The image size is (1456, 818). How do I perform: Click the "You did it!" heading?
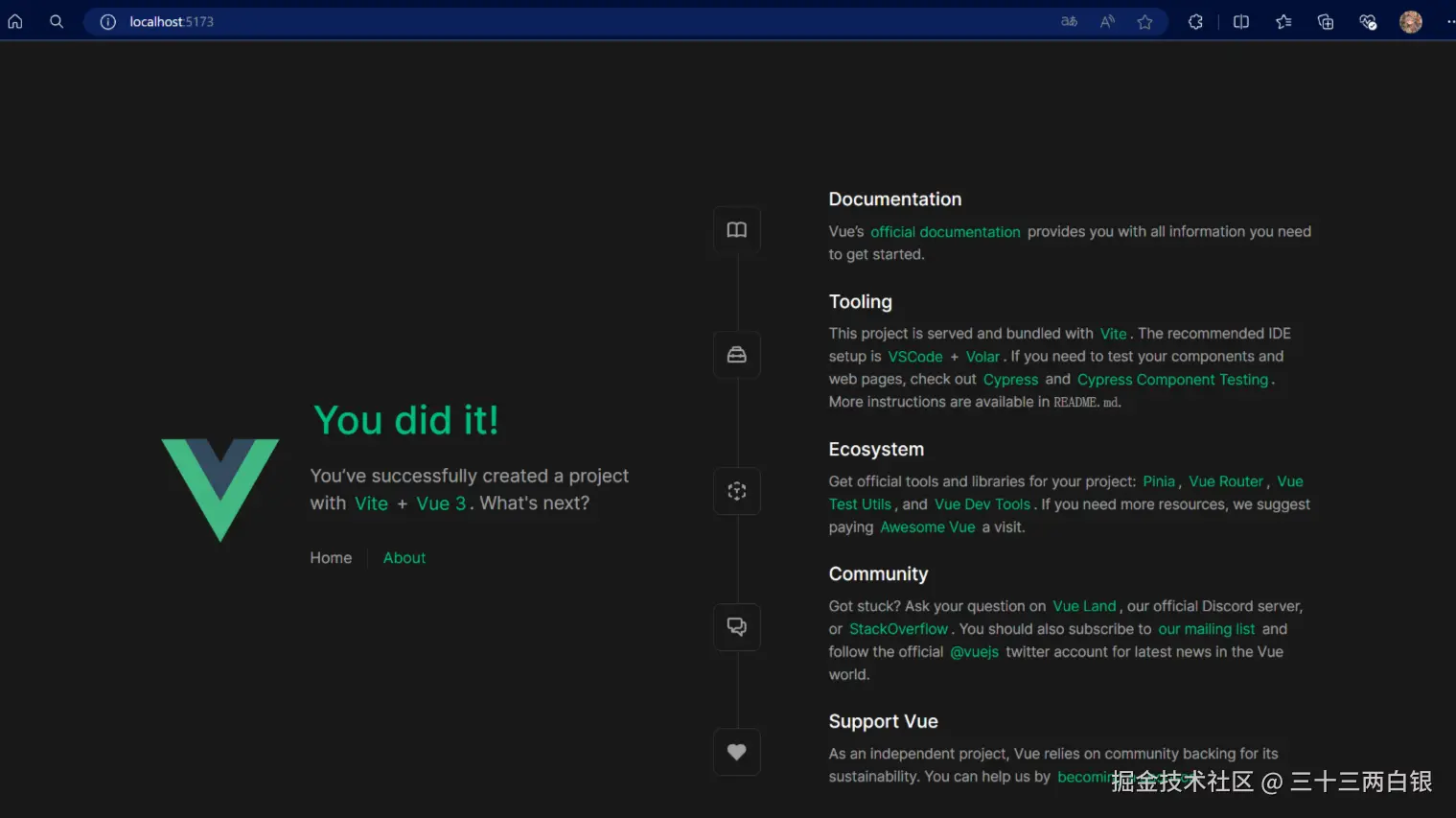406,420
